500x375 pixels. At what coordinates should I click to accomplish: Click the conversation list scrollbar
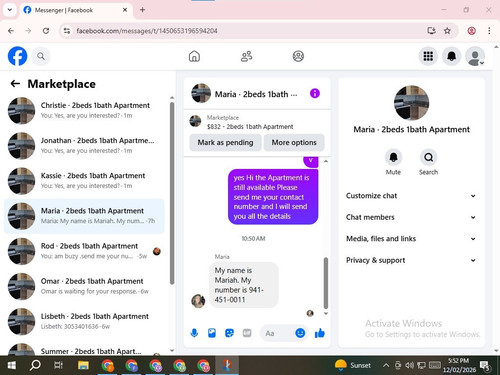click(x=172, y=193)
